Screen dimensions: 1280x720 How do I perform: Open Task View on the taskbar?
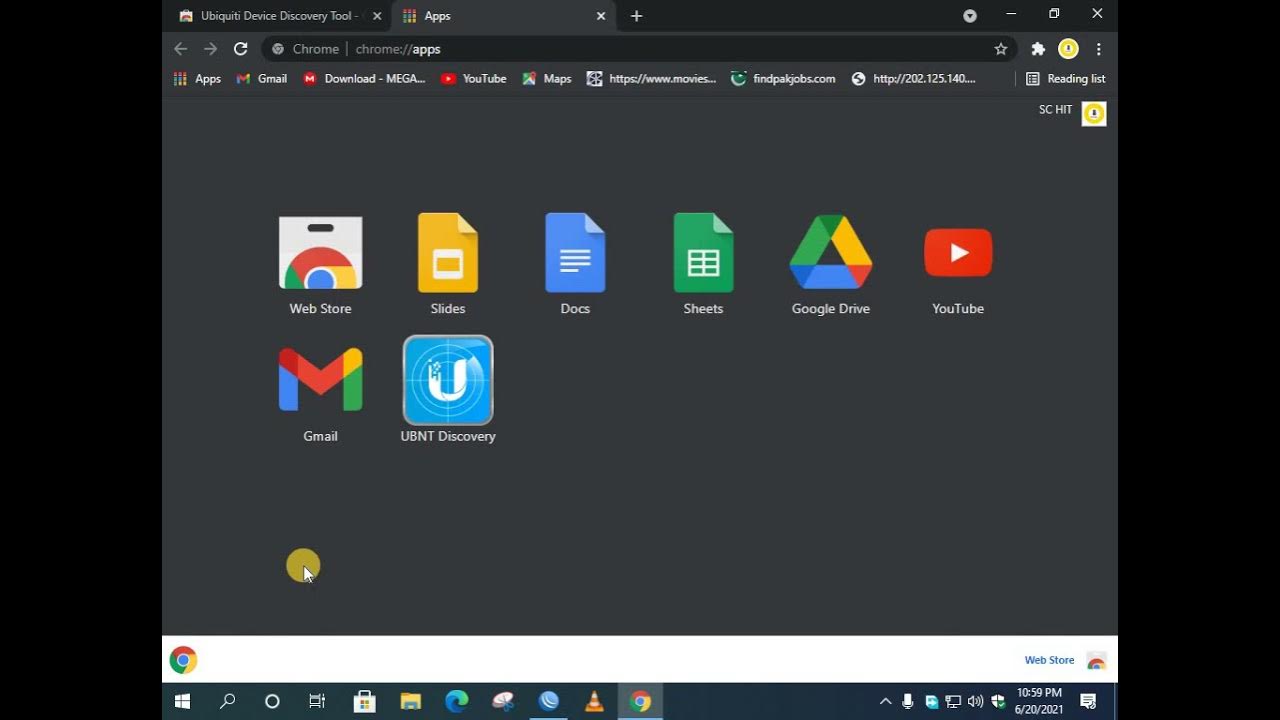pyautogui.click(x=317, y=701)
